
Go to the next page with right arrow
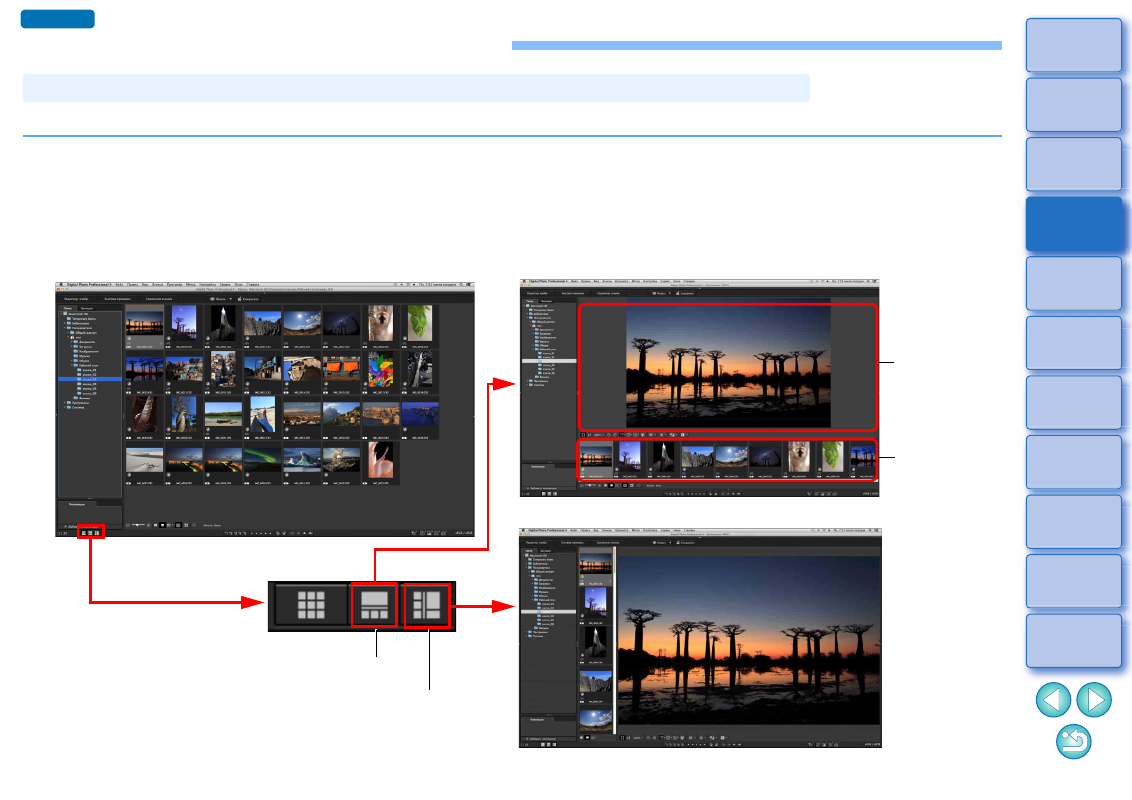(x=1094, y=700)
